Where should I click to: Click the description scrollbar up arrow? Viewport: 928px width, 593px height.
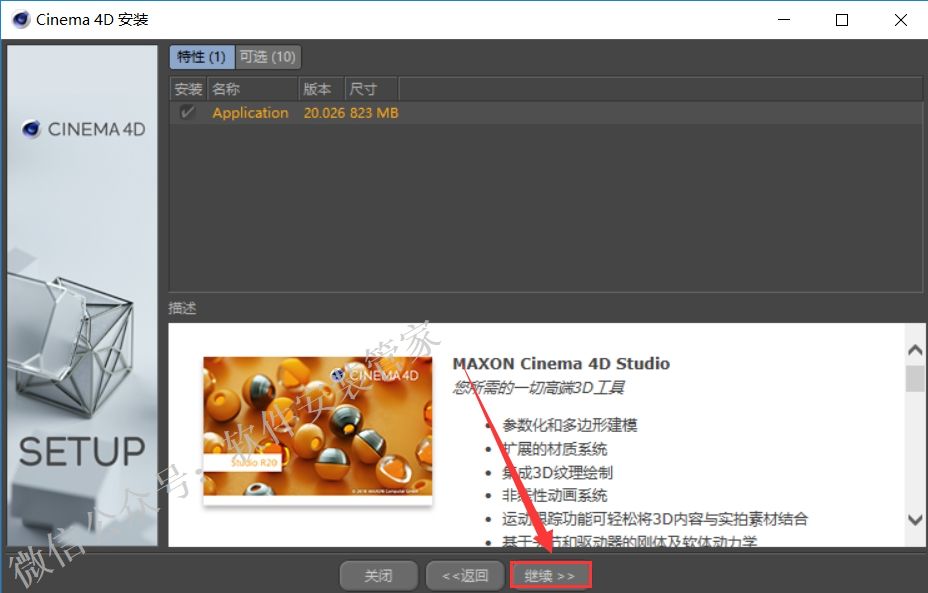point(914,350)
